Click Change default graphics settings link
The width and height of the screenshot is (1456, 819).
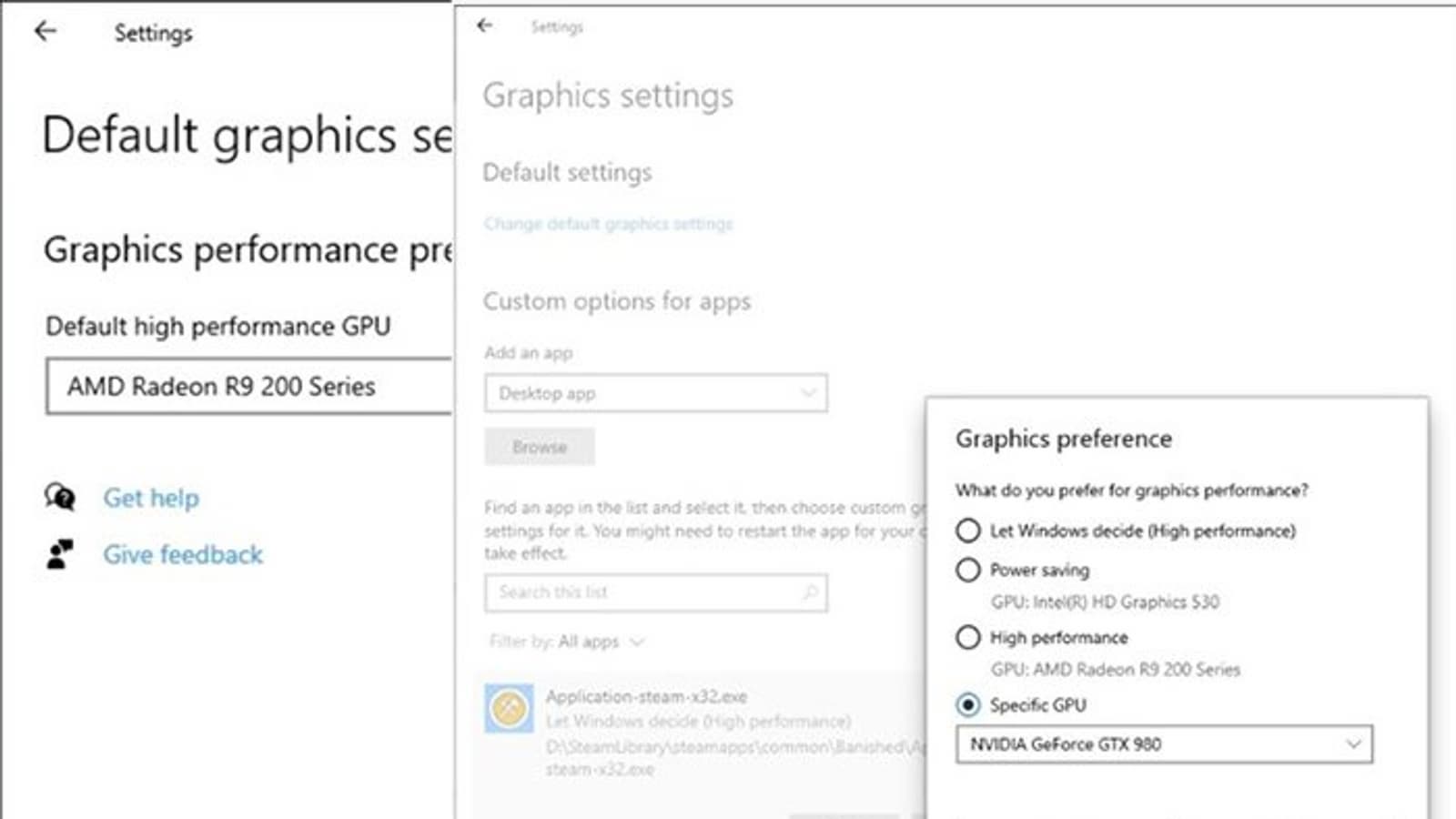[x=608, y=224]
